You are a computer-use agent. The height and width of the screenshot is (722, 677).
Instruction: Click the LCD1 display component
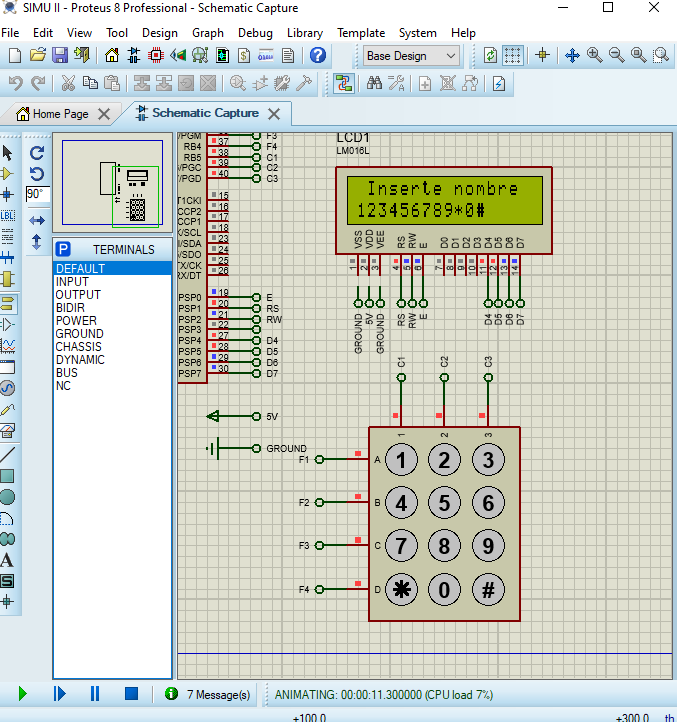tap(444, 210)
